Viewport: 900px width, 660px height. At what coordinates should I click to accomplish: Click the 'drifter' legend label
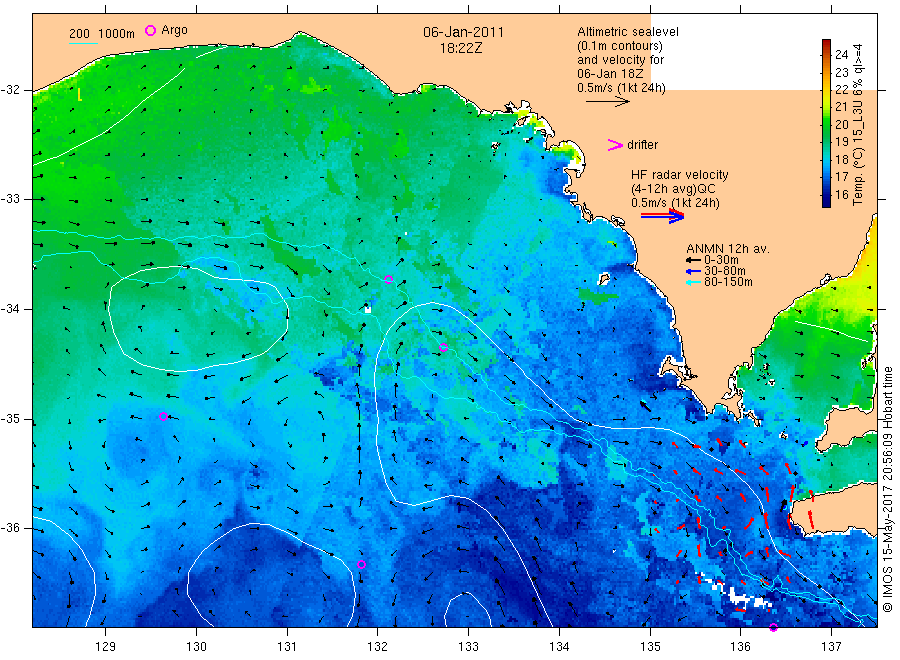(642, 145)
